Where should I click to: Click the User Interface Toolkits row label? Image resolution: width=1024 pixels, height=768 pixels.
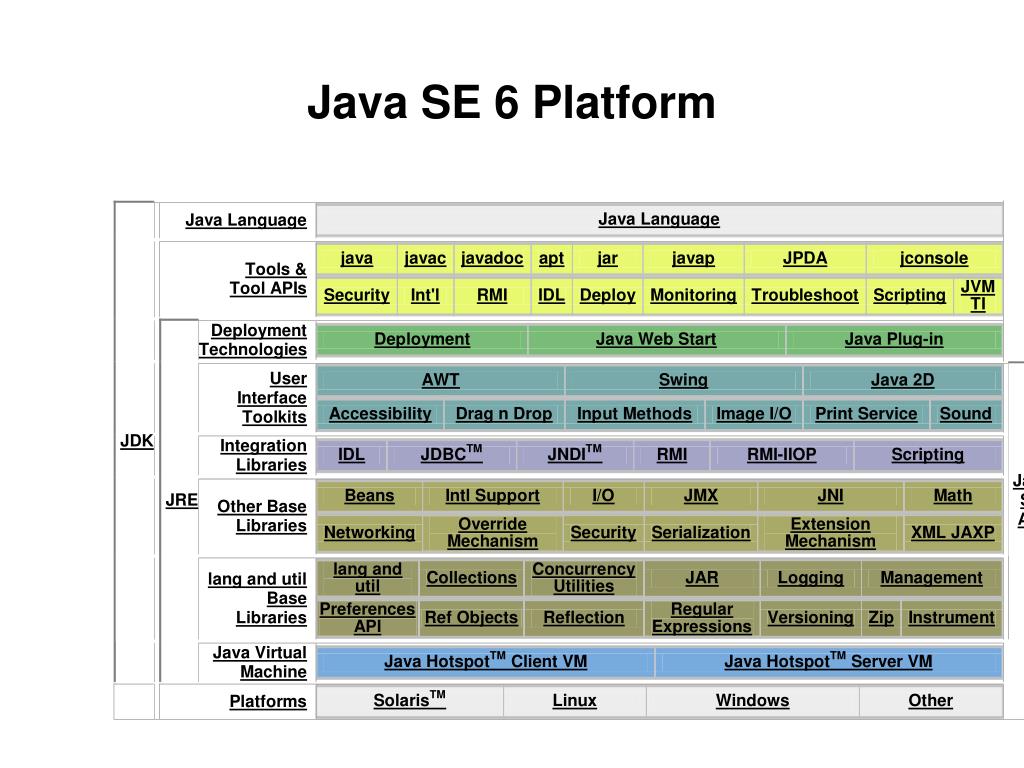pyautogui.click(x=272, y=398)
